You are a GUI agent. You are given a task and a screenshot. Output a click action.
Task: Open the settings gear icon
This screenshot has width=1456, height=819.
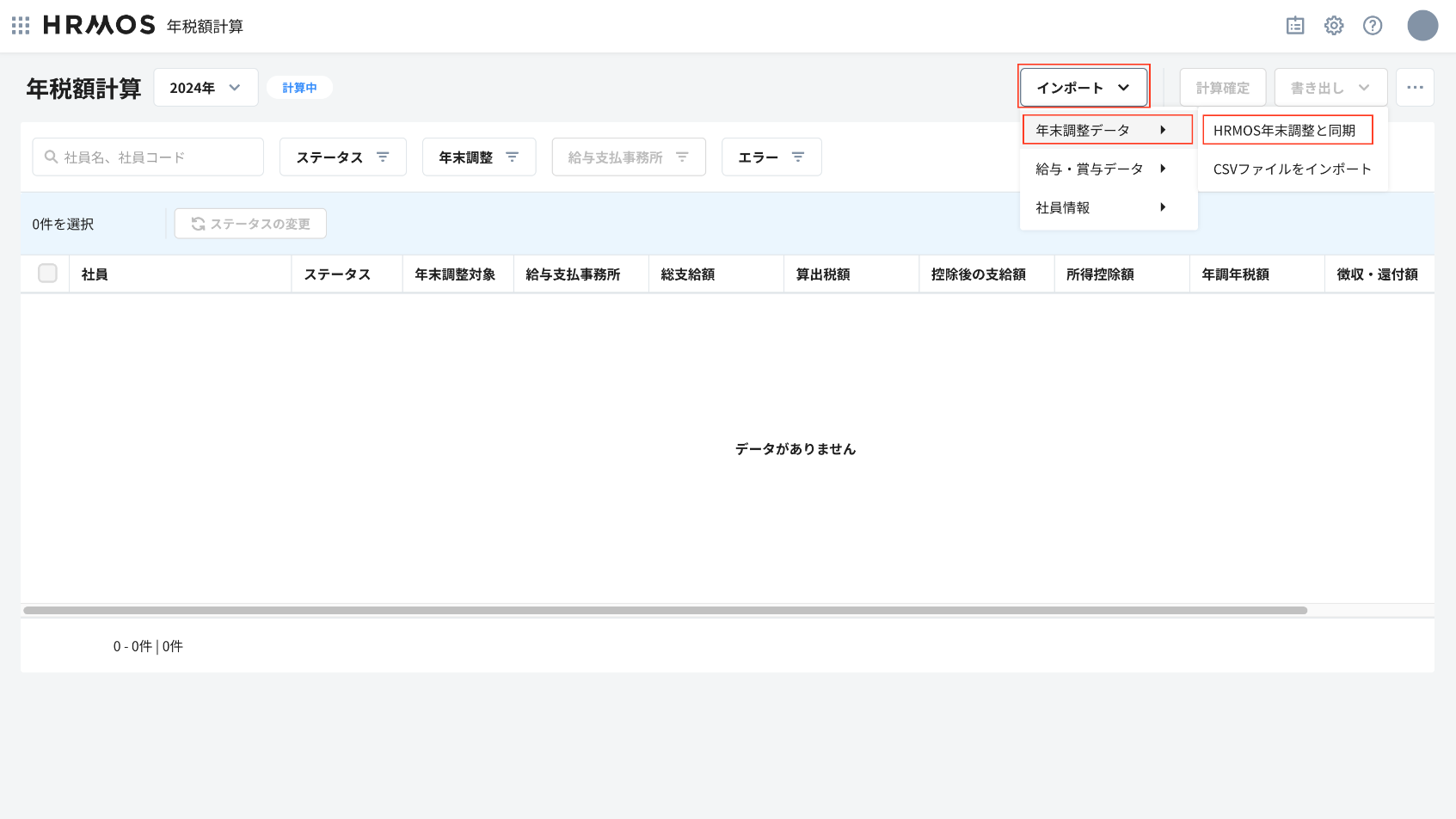tap(1334, 26)
